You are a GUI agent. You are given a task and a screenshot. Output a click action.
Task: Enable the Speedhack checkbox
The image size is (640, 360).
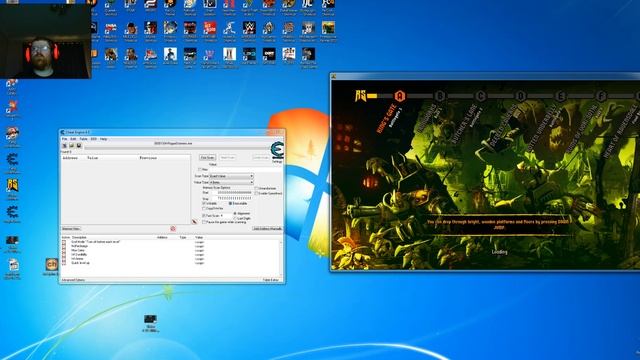click(x=256, y=193)
